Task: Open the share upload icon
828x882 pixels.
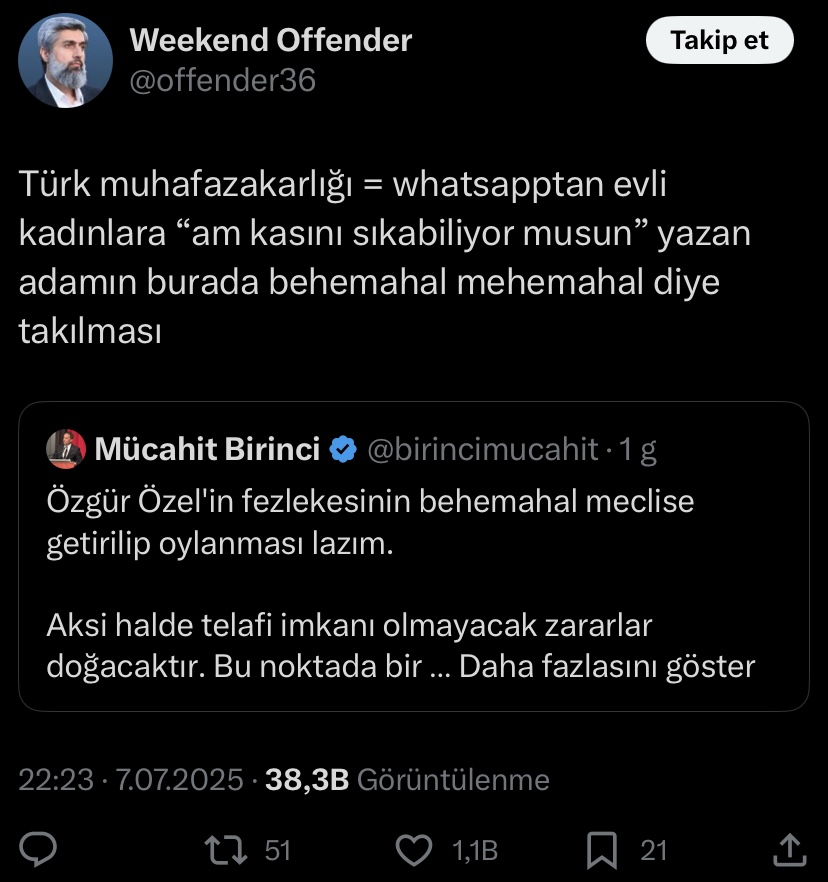Action: (x=790, y=849)
